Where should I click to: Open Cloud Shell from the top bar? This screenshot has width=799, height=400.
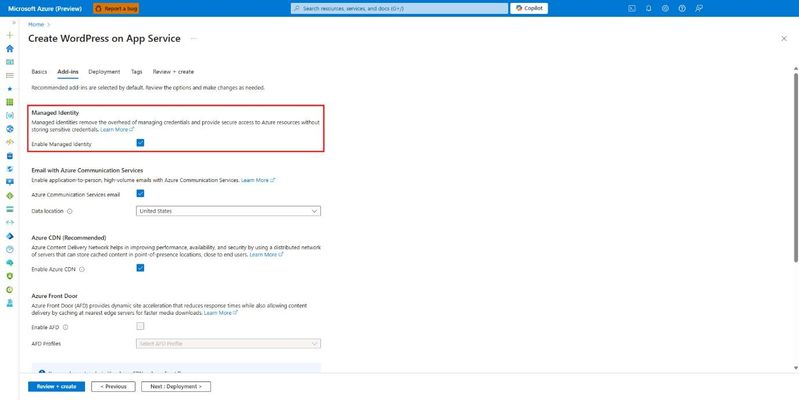point(632,8)
